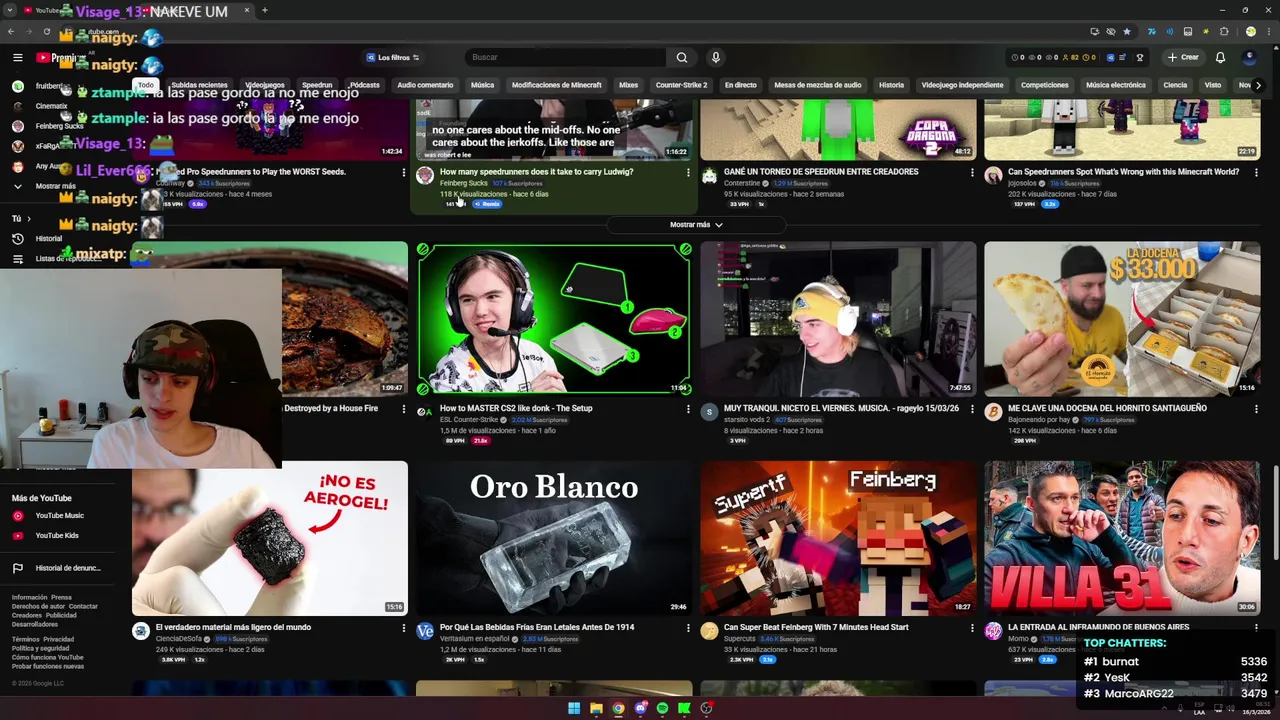Open the donk CS2 setup thumbnail
Screen dimensions: 1280x720
[554, 319]
